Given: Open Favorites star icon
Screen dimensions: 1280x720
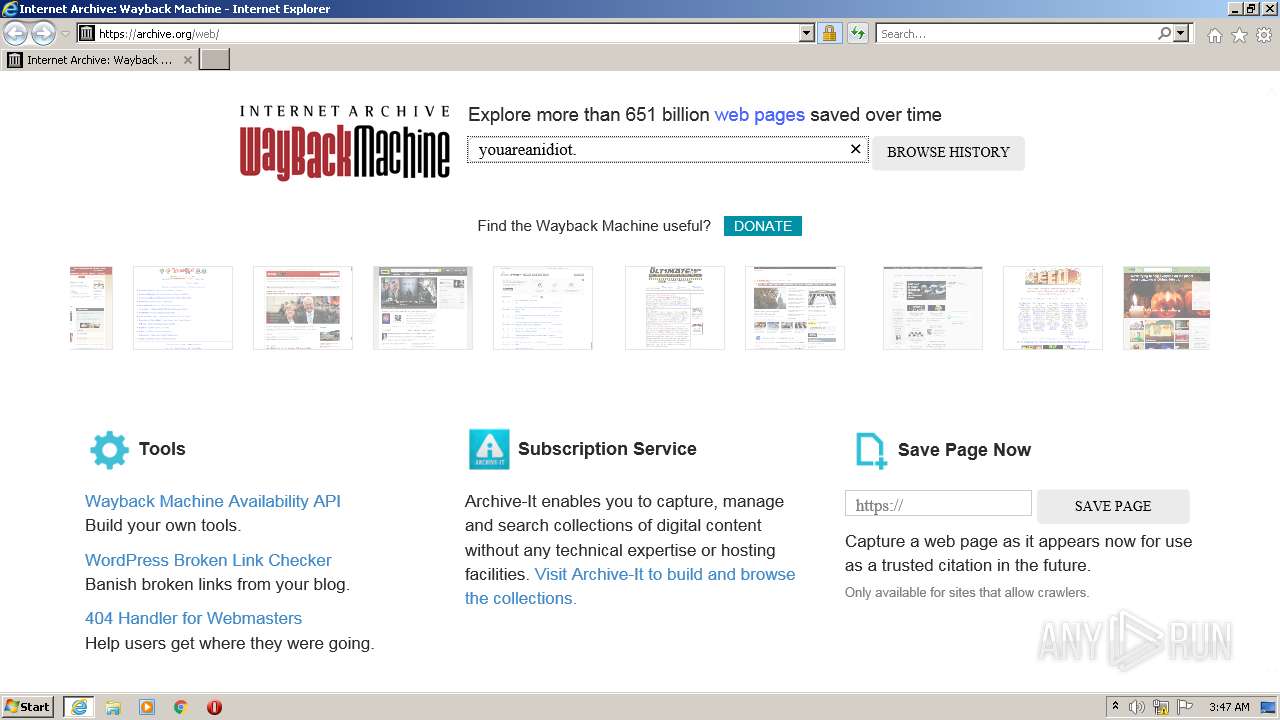Looking at the screenshot, I should 1239,35.
